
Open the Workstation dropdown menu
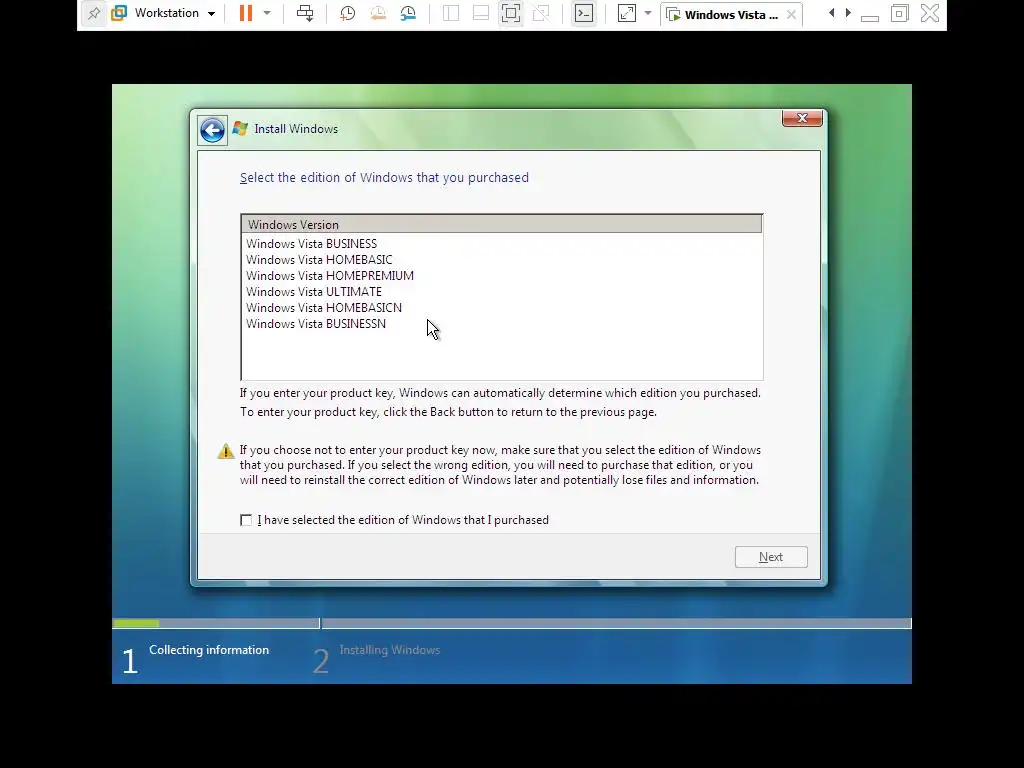164,13
